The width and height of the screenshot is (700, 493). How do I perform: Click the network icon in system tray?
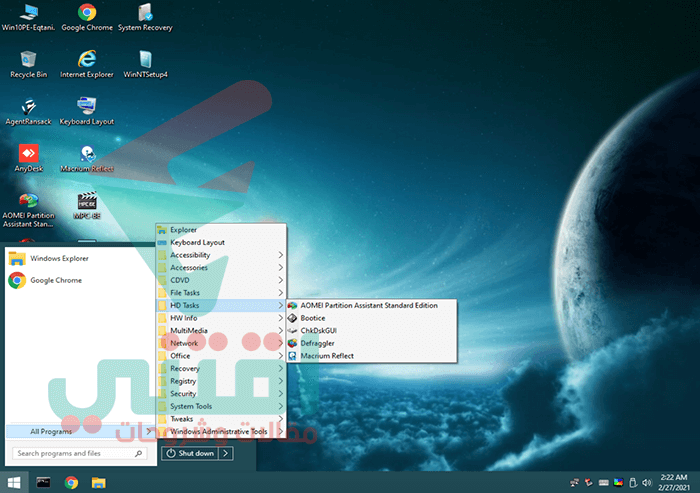575,482
